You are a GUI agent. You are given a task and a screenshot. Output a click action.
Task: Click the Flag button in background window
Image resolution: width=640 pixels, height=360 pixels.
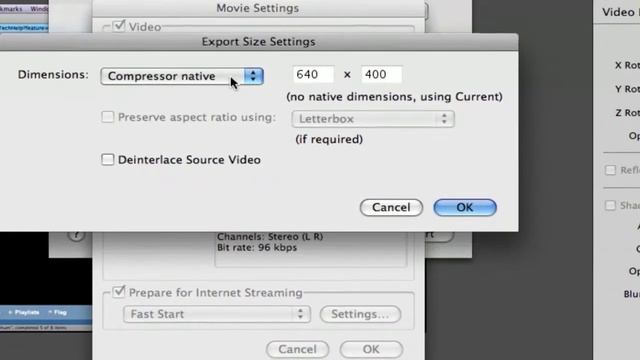click(57, 313)
